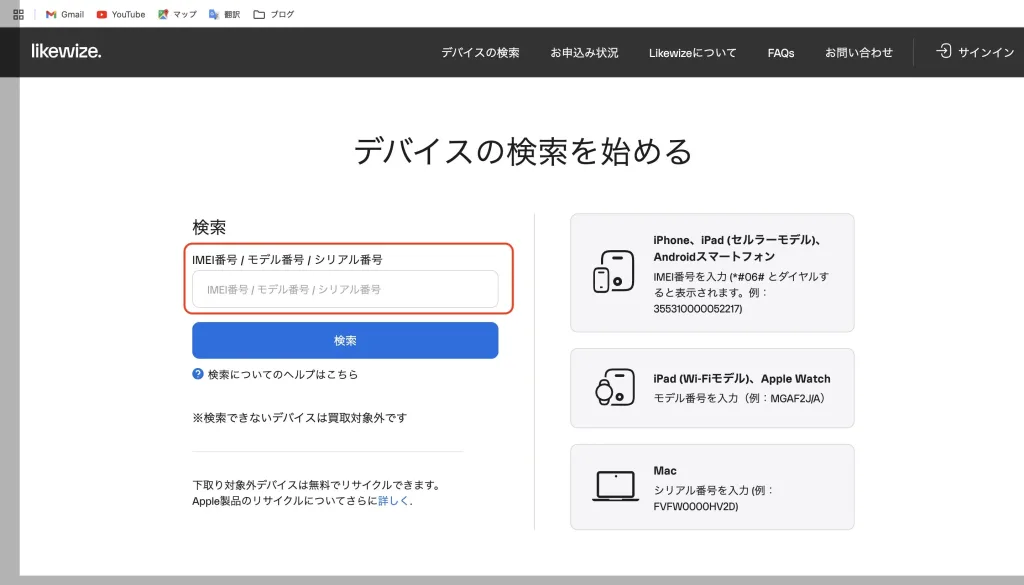Click the デバイスの検索を始める heading

point(522,151)
